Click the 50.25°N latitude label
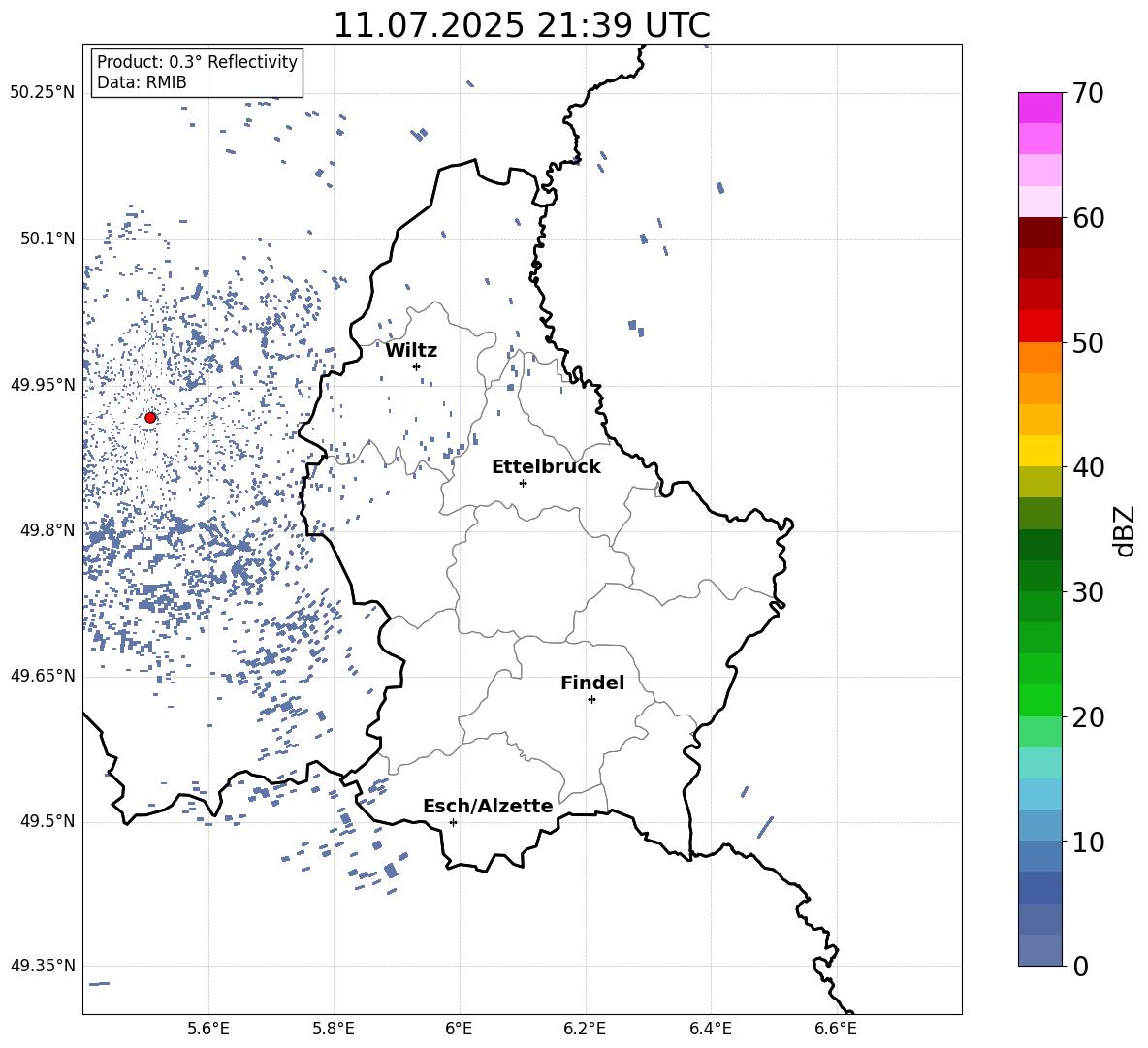1148x1048 pixels. point(43,93)
